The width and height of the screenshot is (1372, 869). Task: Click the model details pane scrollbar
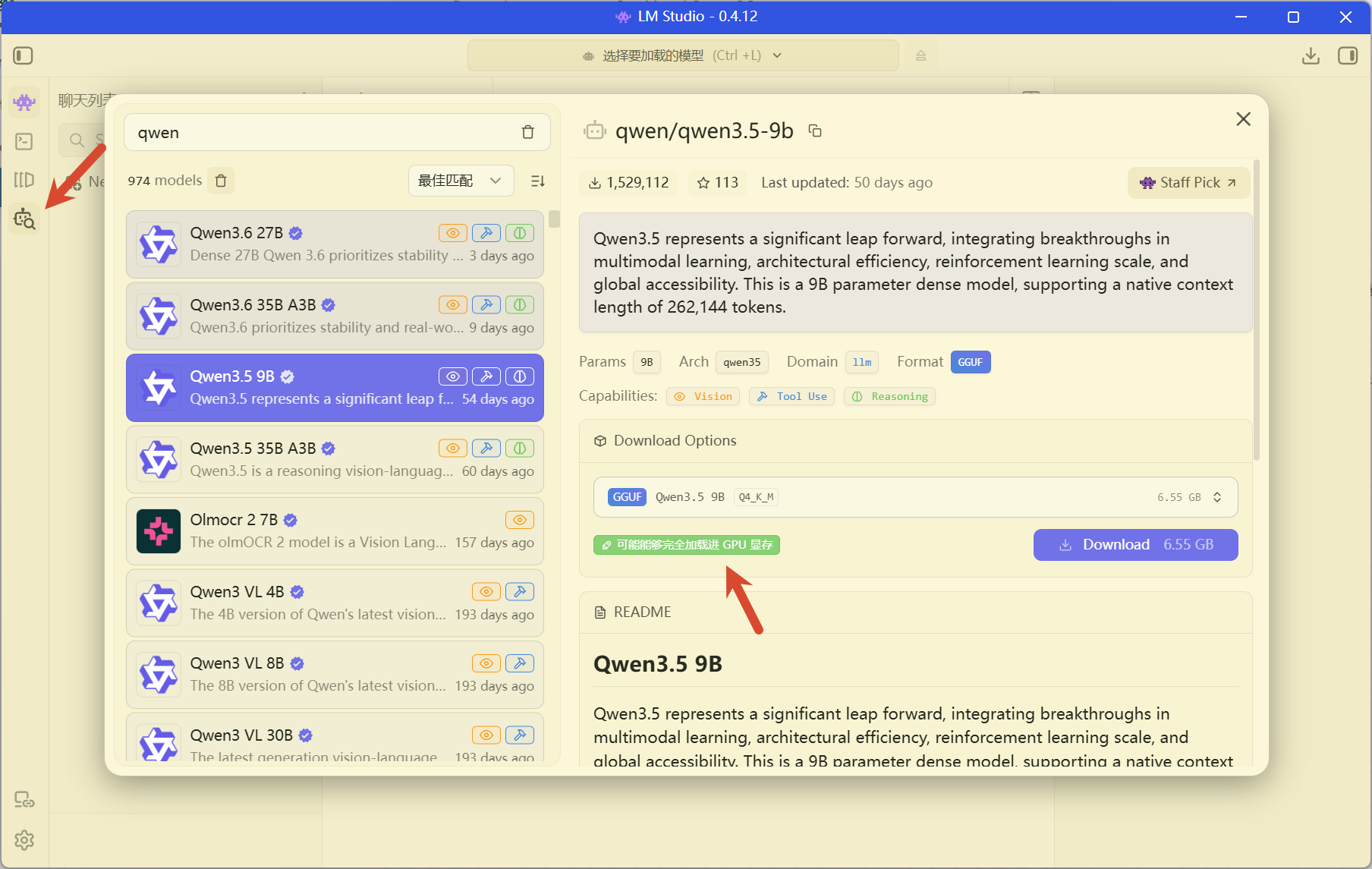[1257, 311]
